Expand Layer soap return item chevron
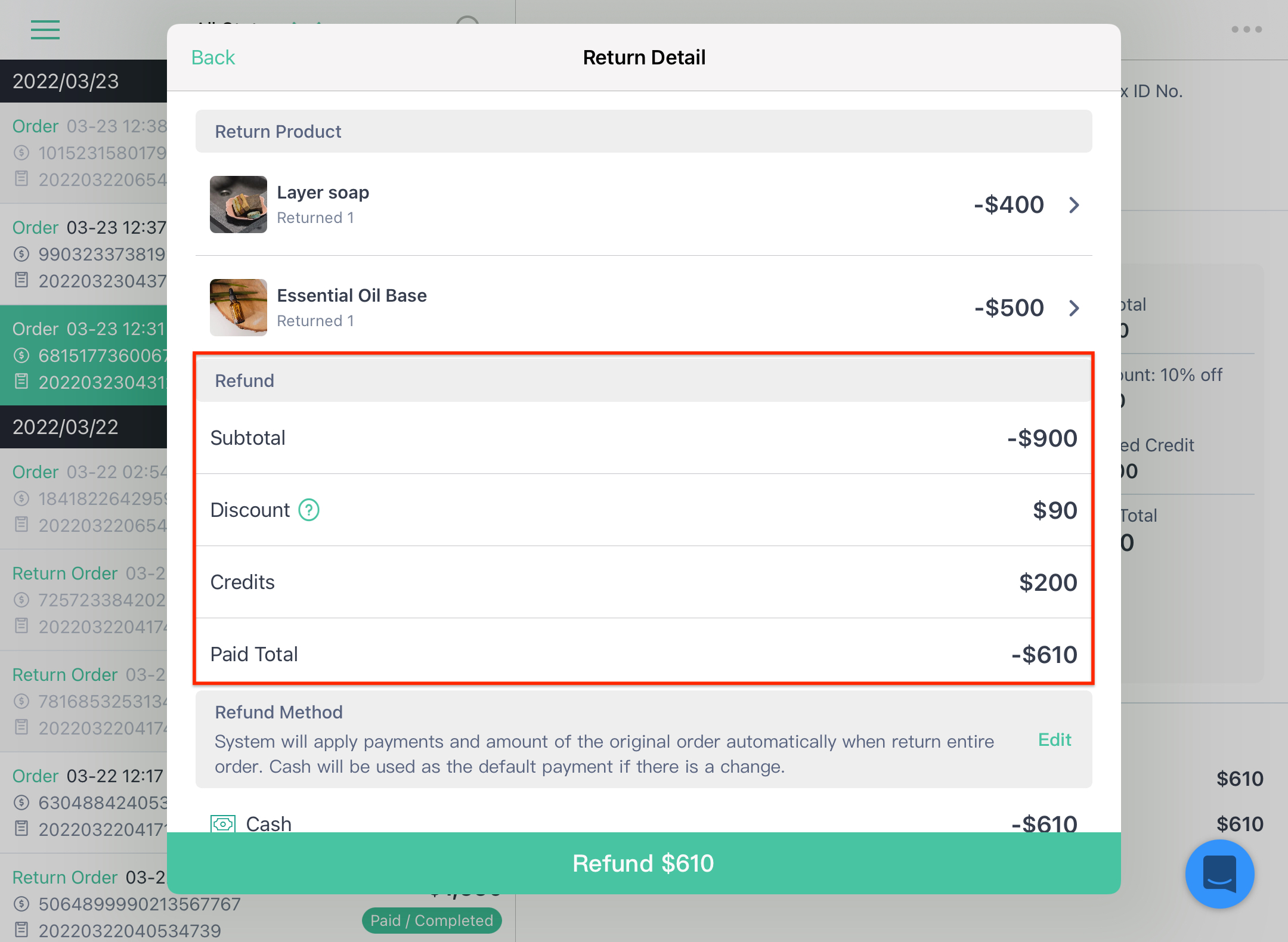This screenshot has width=1288, height=942. click(x=1074, y=205)
